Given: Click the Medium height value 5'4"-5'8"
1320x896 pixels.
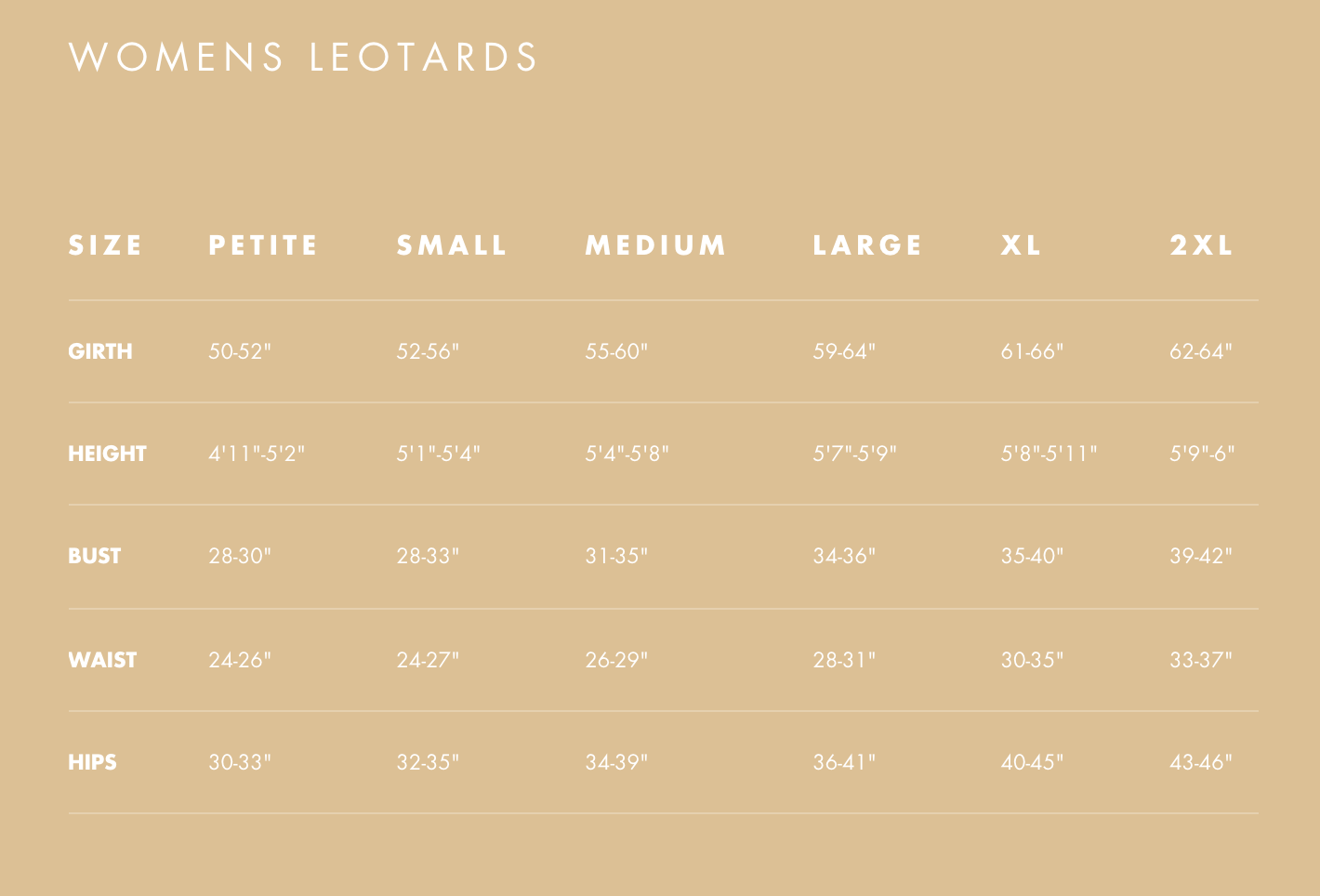Looking at the screenshot, I should (x=627, y=454).
